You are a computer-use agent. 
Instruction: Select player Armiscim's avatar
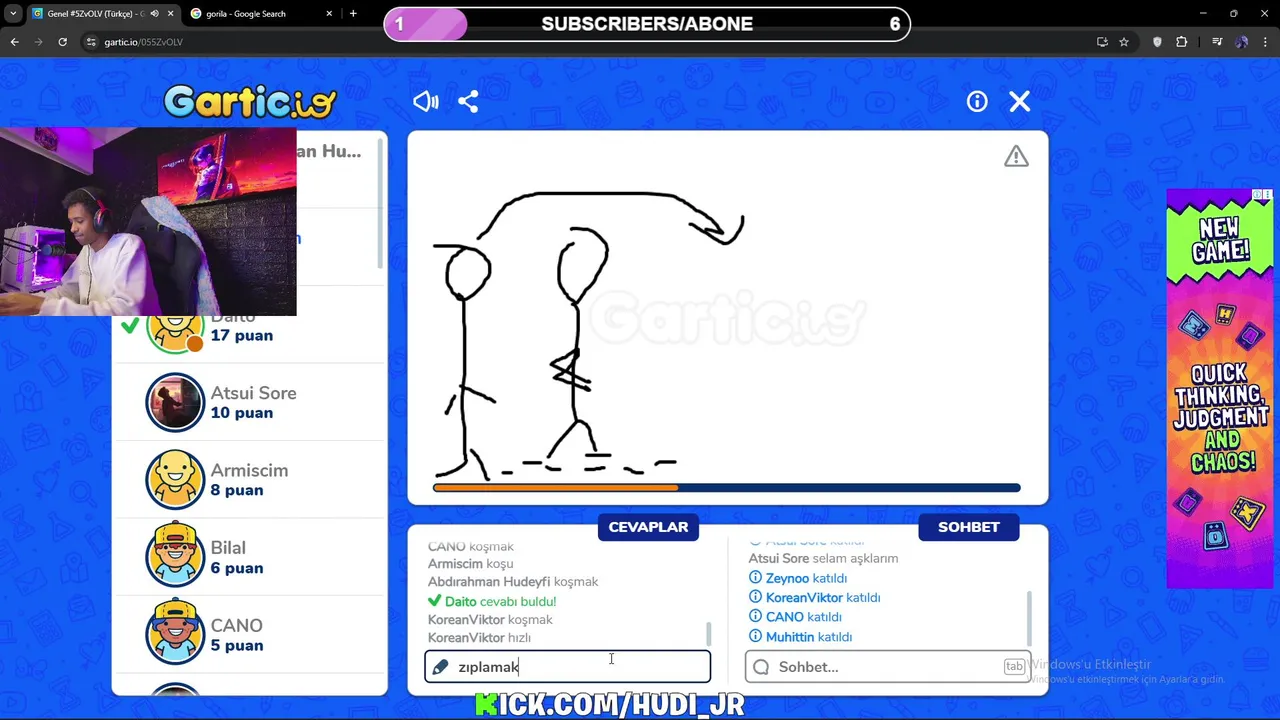(175, 479)
